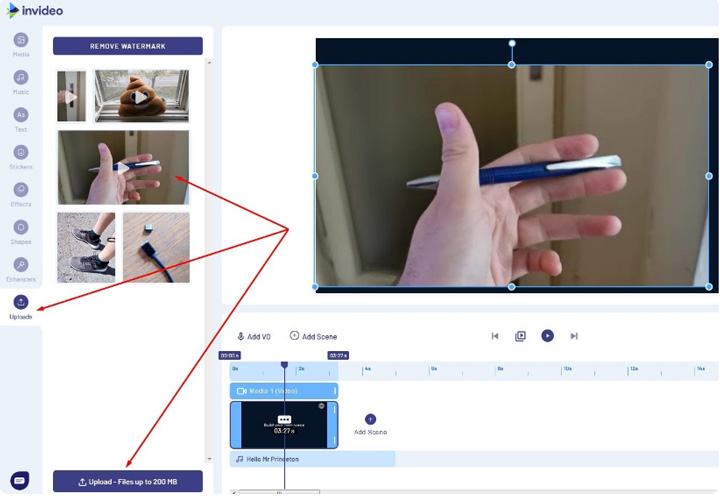Image resolution: width=720 pixels, height=497 pixels.
Task: Click the scene clip left trim handle
Action: 236,425
